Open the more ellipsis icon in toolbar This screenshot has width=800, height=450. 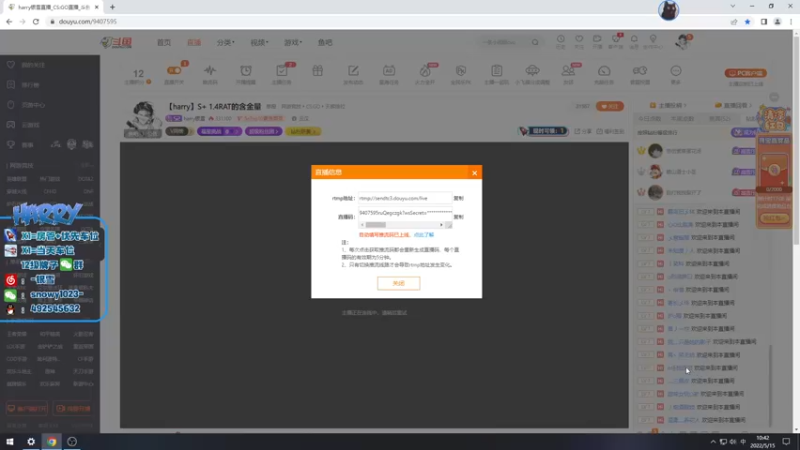coord(676,73)
